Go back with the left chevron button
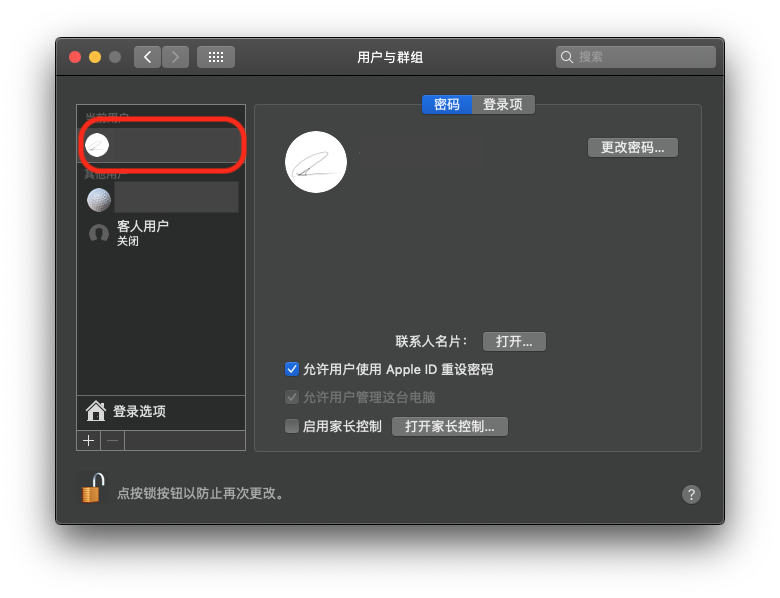This screenshot has width=780, height=598. pos(148,57)
